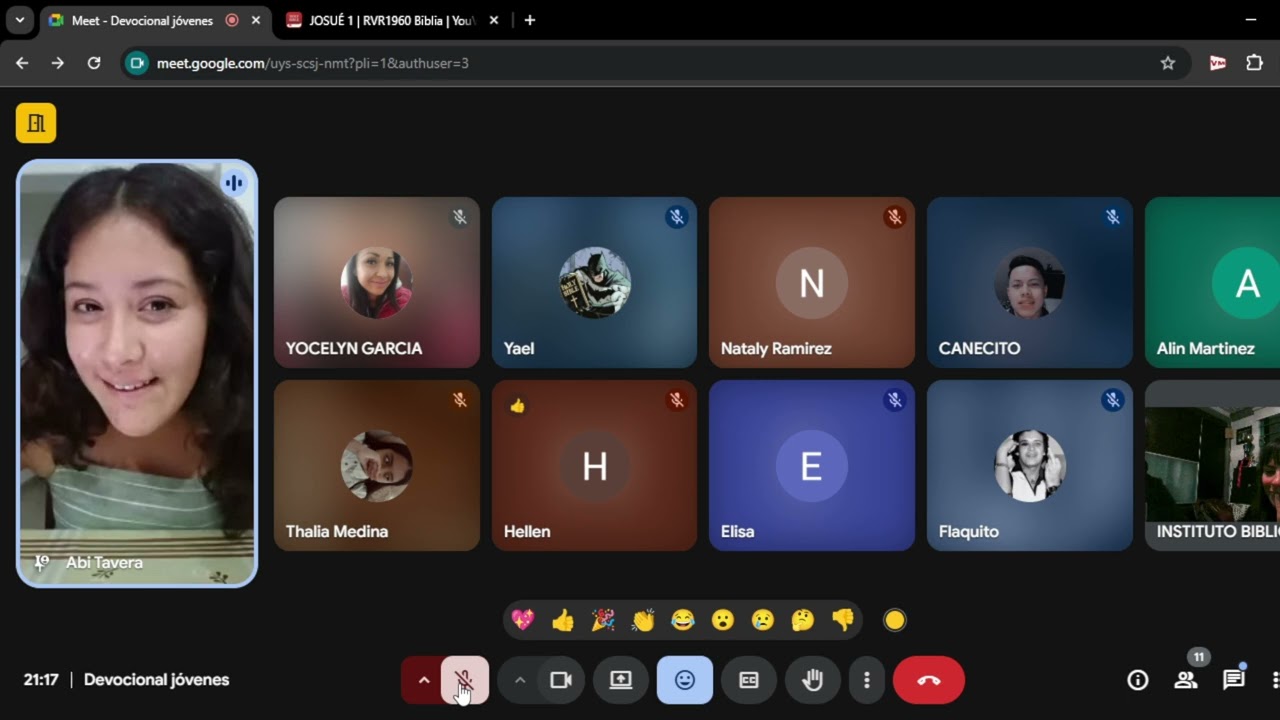Expand video settings arrow beside the camera
Viewport: 1280px width, 720px height.
click(519, 680)
